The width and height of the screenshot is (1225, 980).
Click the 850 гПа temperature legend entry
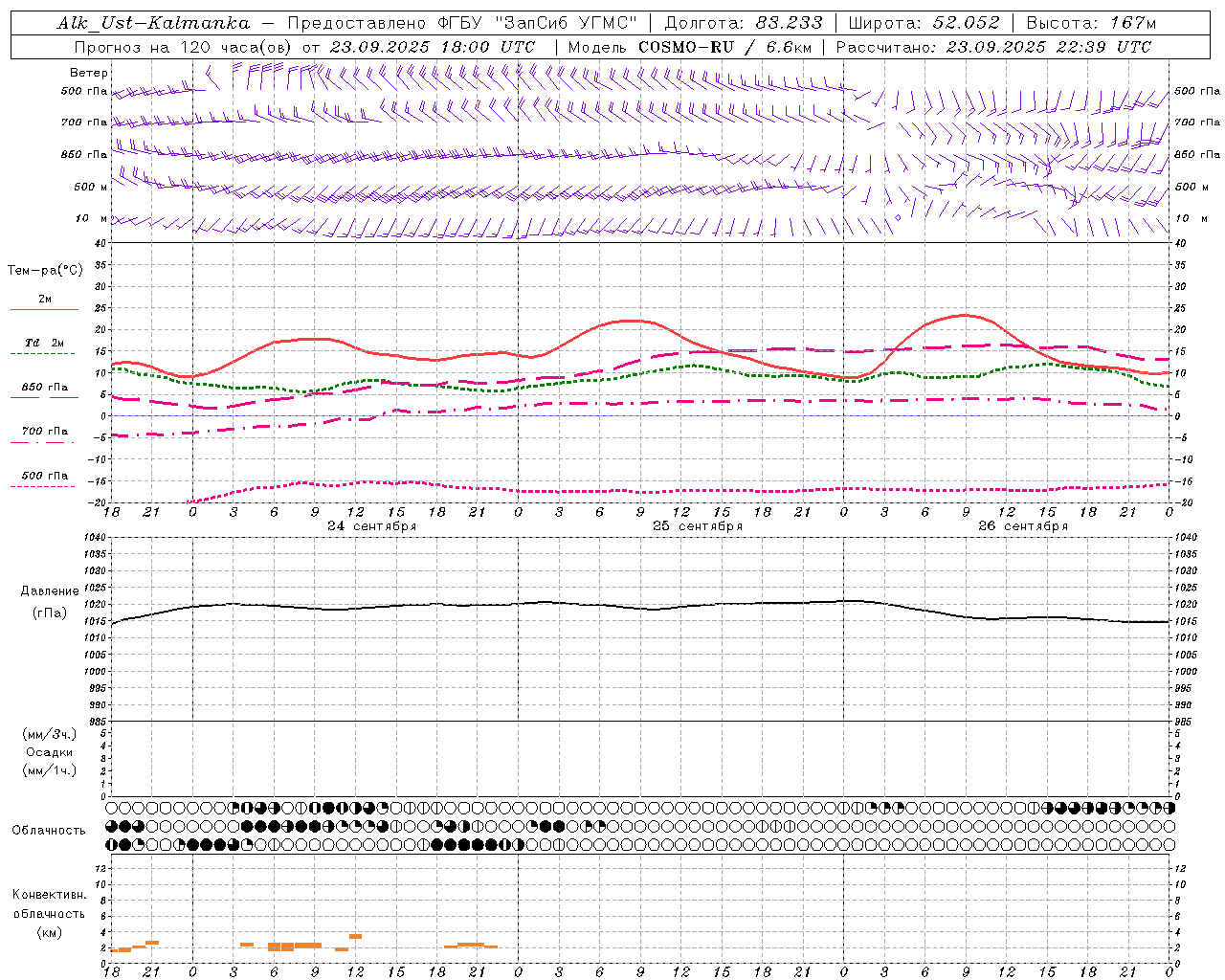(44, 388)
